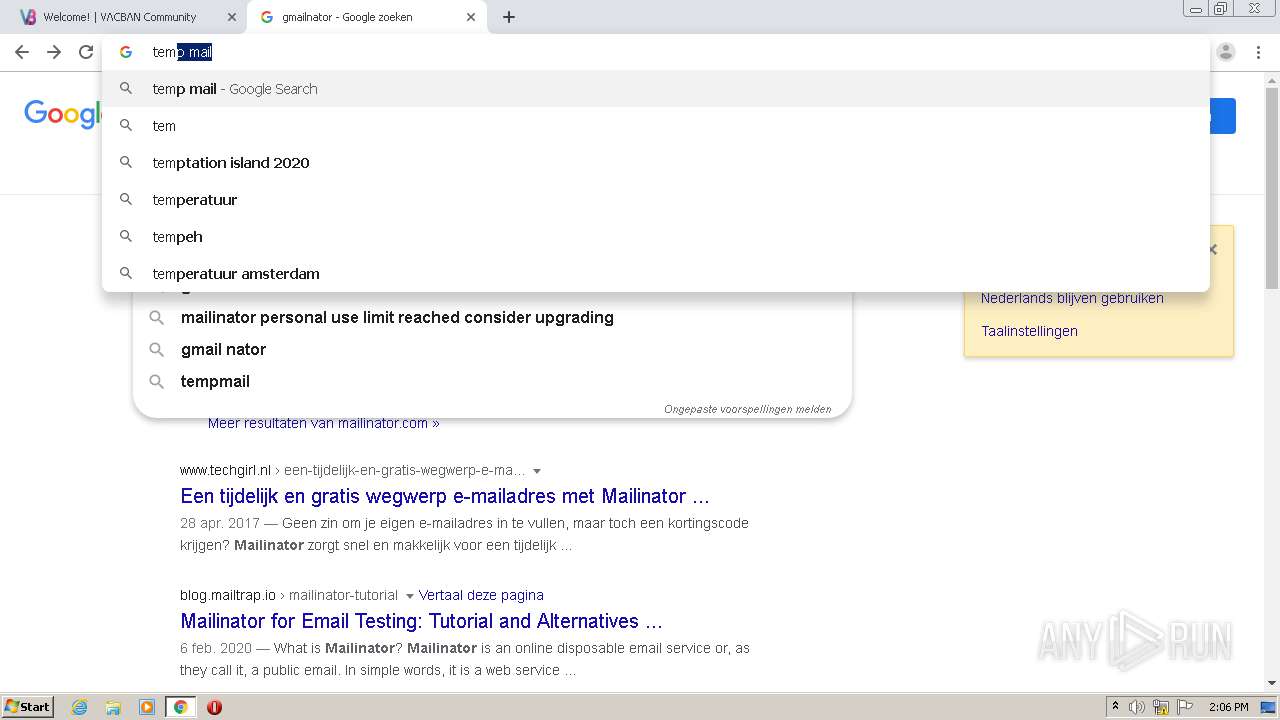
Task: Select the 'tem' omnibox suggestion
Action: pos(655,126)
